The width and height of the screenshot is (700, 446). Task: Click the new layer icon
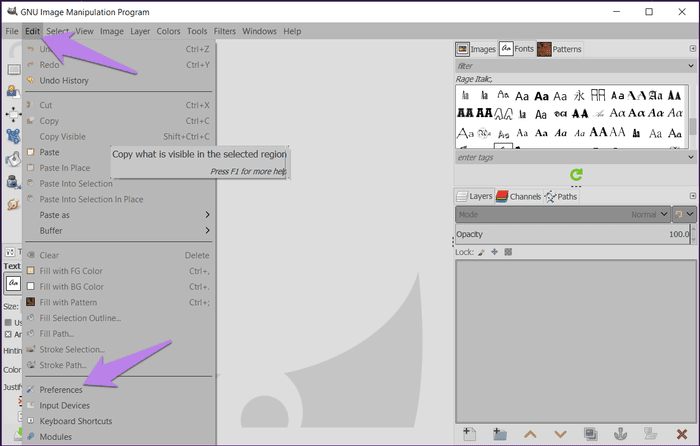pos(468,434)
